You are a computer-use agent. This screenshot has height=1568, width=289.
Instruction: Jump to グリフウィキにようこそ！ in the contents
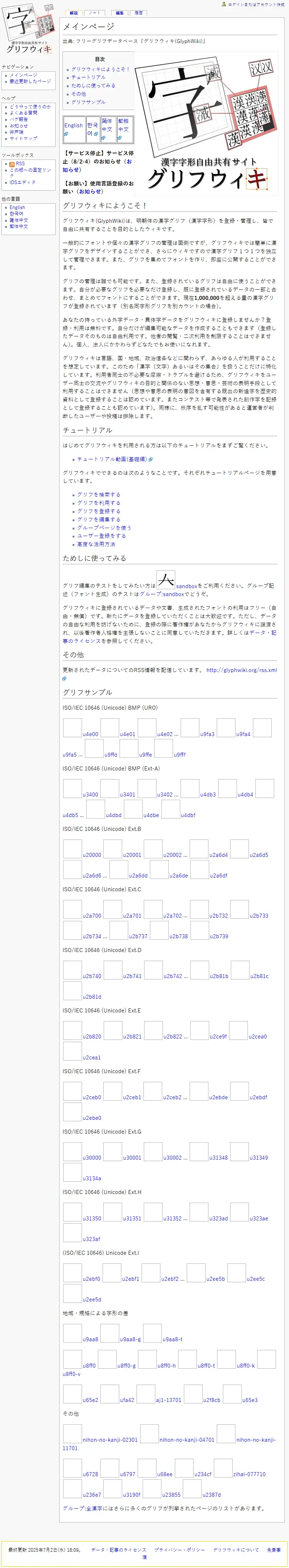[x=100, y=69]
